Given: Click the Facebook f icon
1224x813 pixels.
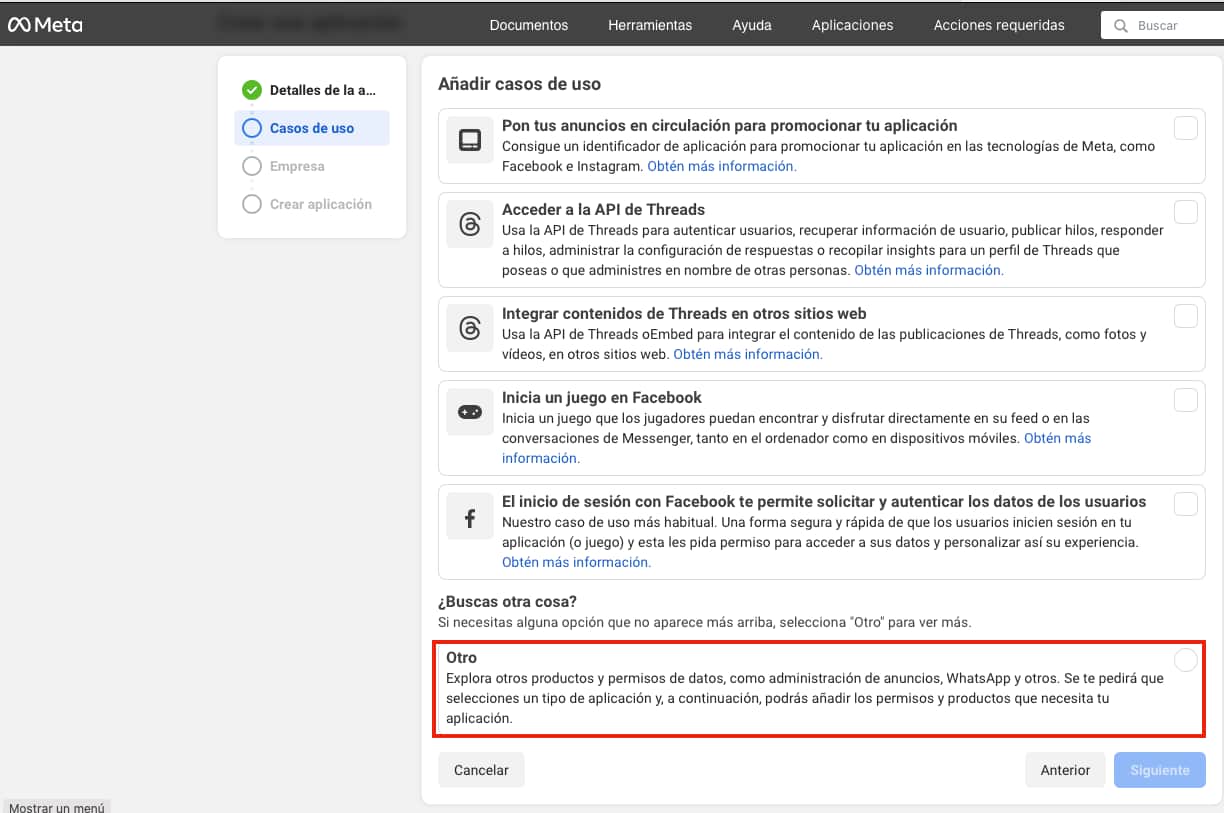Looking at the screenshot, I should 470,517.
